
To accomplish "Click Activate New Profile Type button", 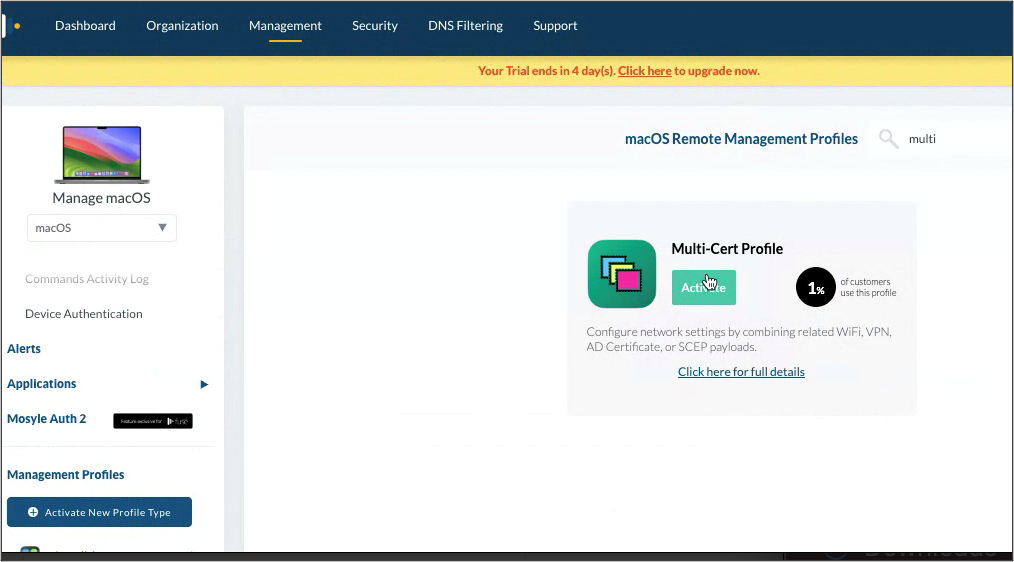I will point(99,512).
